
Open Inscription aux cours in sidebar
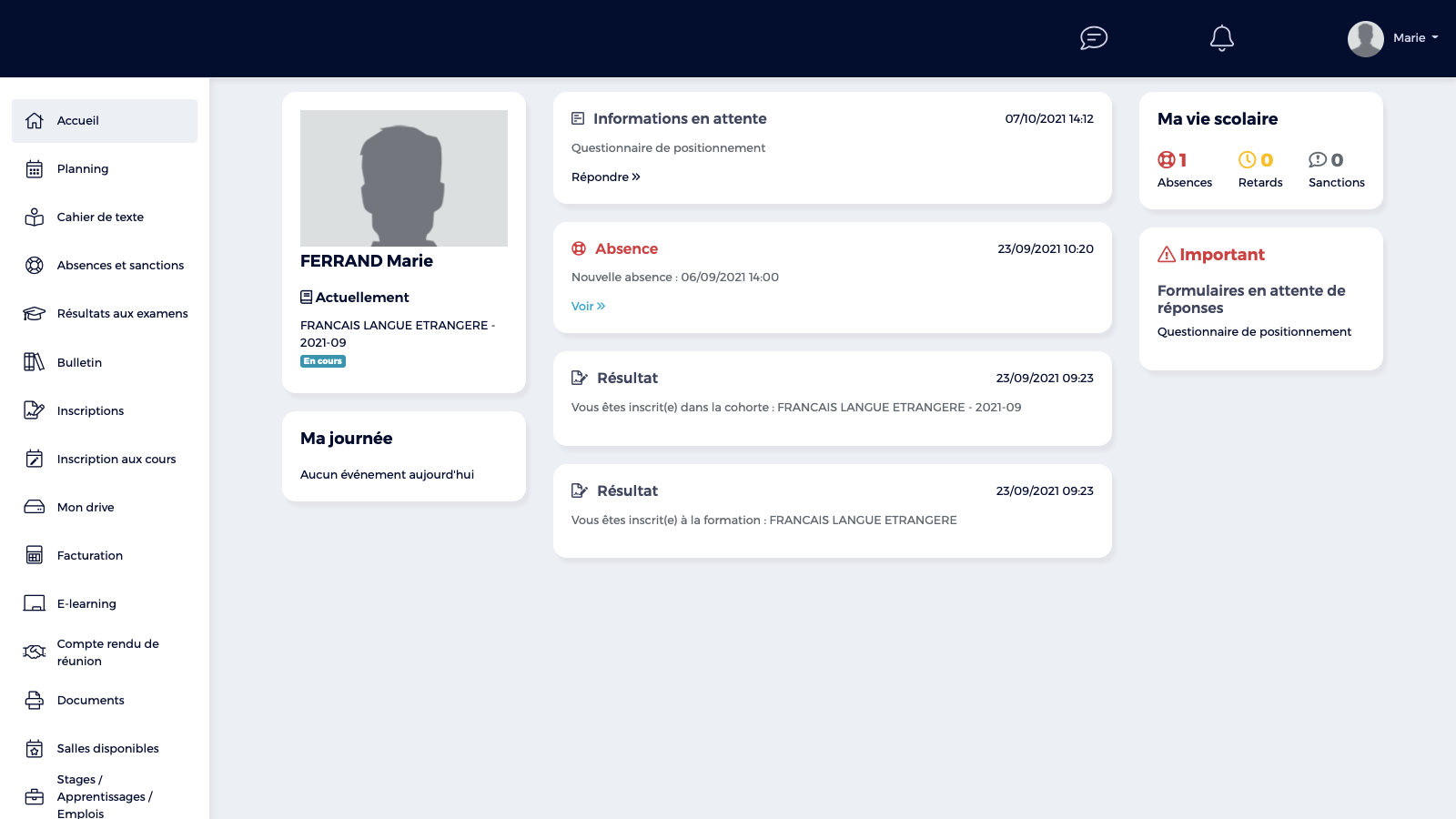pos(116,460)
